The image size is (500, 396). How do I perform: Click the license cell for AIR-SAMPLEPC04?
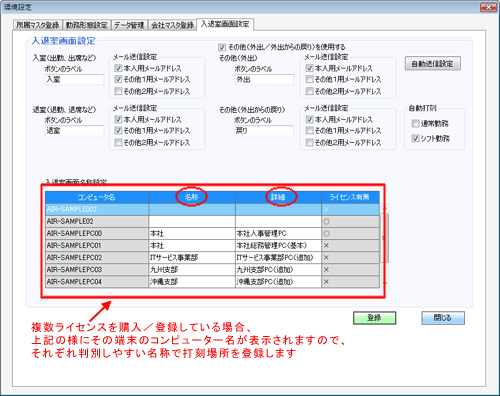click(350, 282)
